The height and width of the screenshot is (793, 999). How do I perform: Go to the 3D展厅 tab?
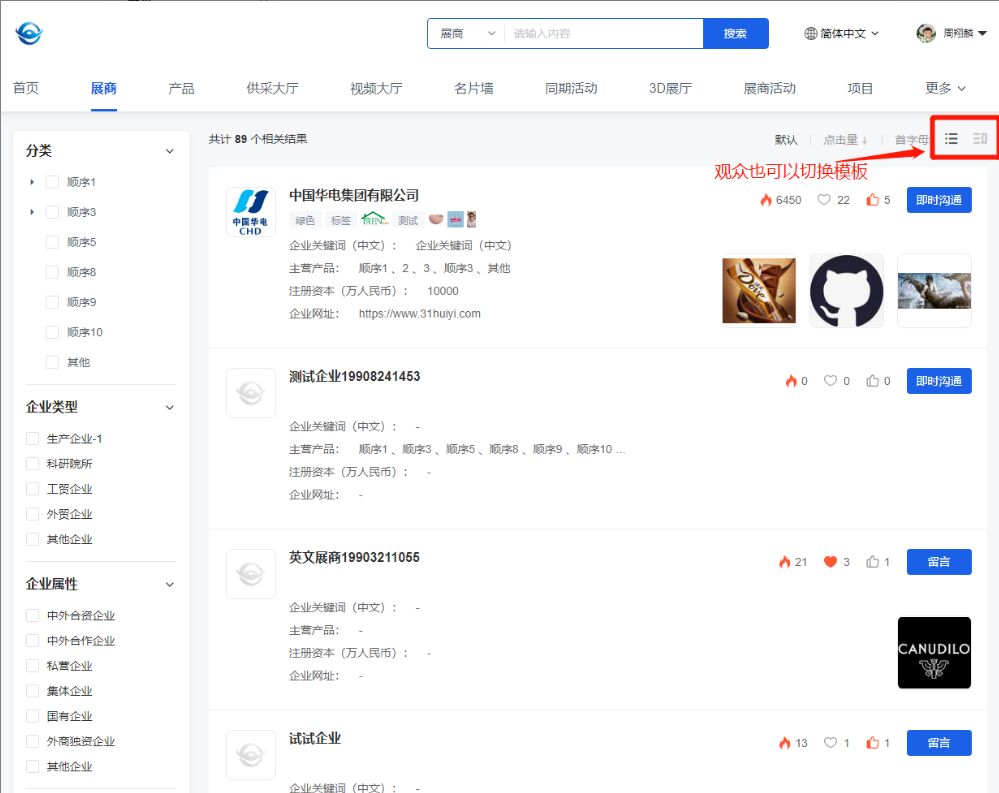[670, 88]
